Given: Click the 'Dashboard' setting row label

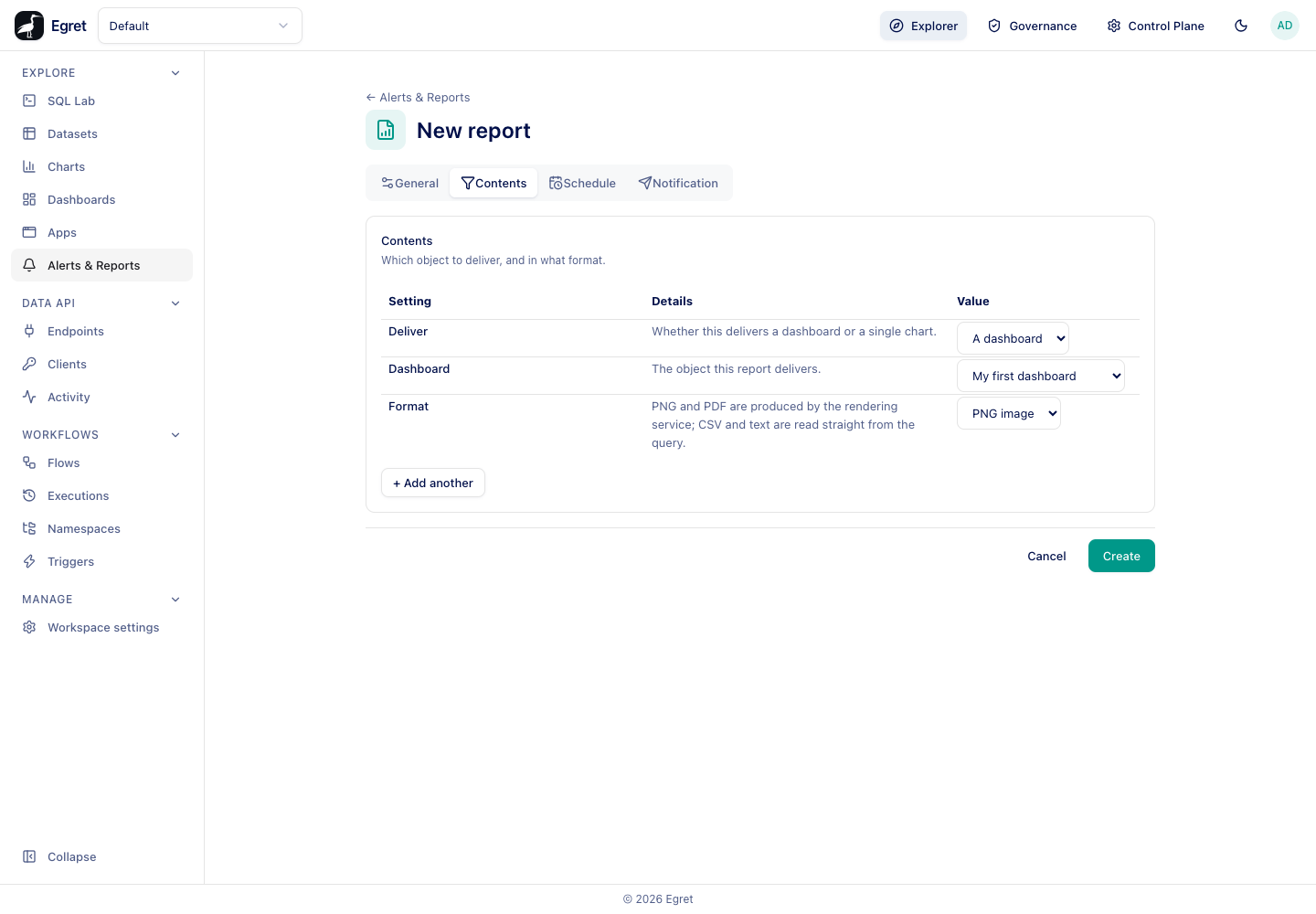Looking at the screenshot, I should point(419,369).
